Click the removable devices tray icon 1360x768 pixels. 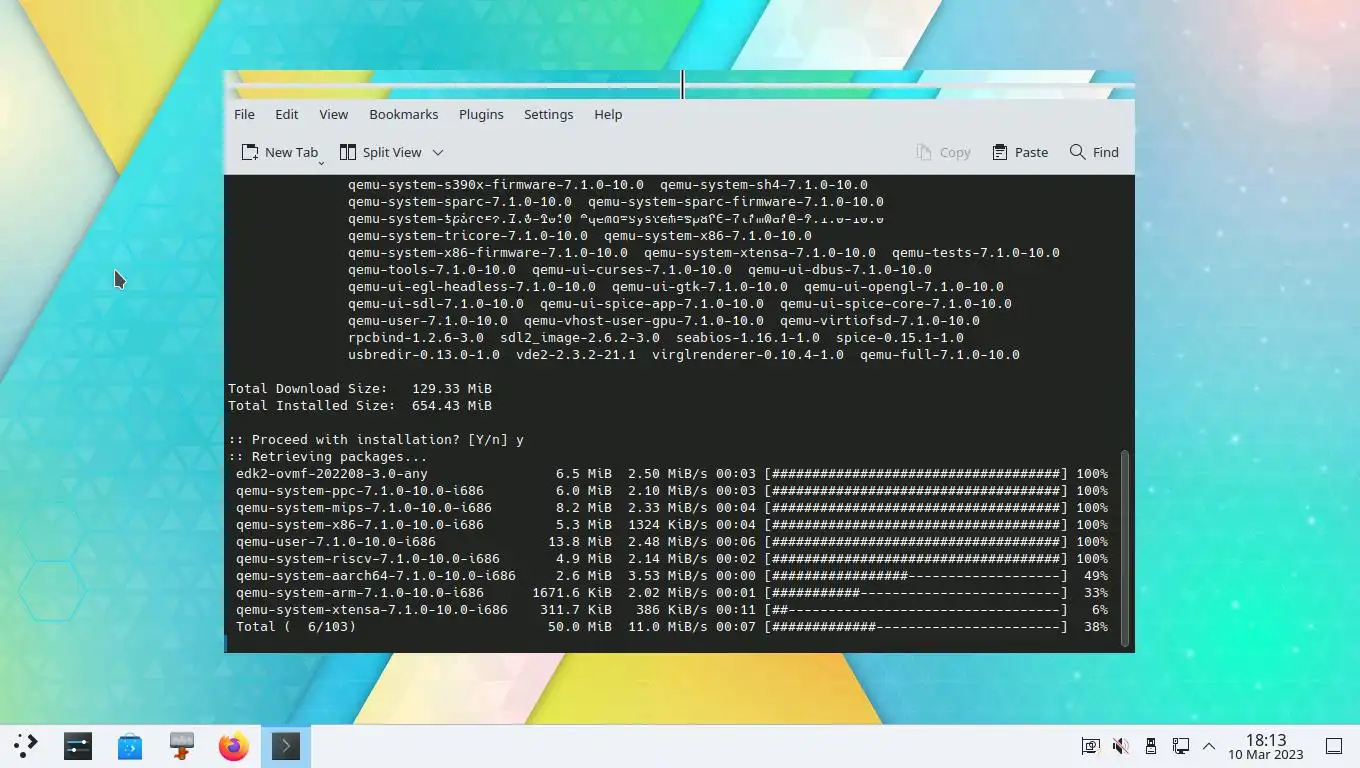pos(1150,746)
